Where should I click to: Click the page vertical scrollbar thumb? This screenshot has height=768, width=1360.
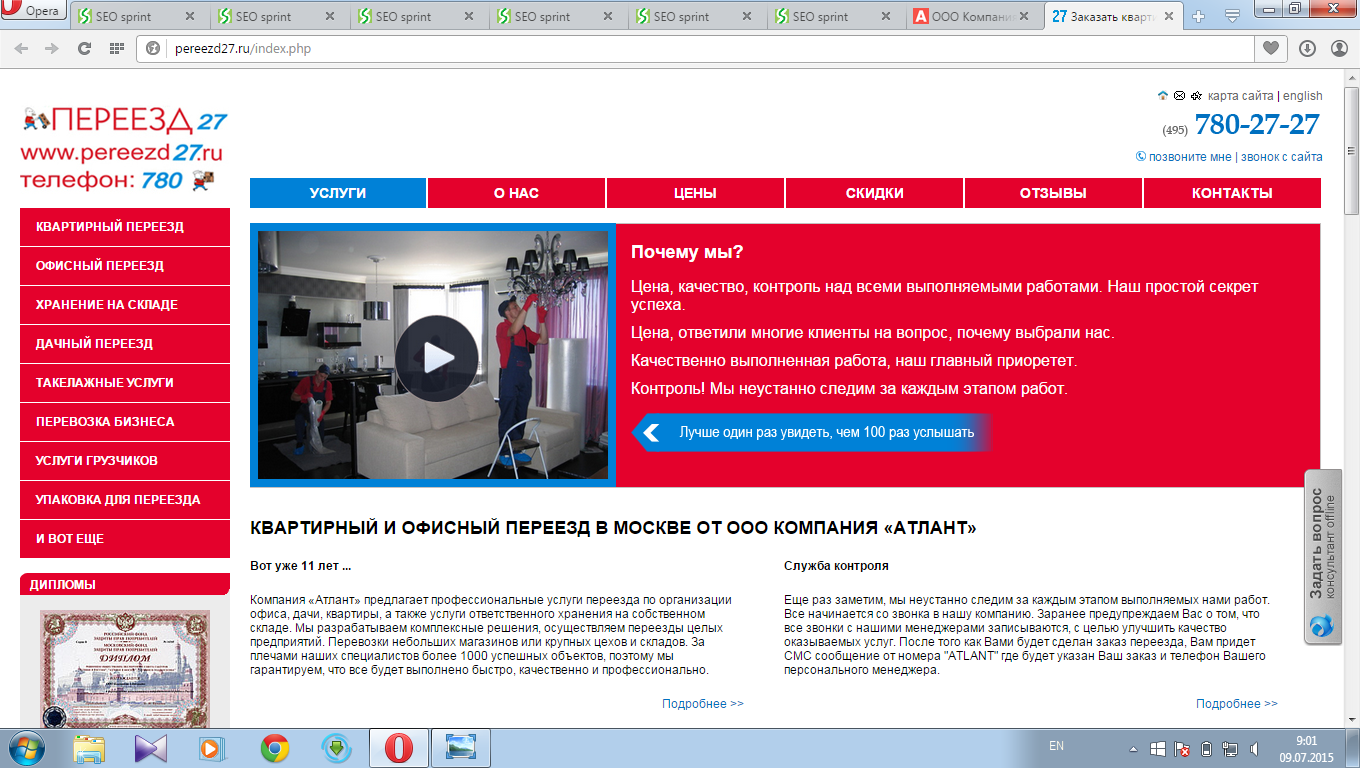1352,150
